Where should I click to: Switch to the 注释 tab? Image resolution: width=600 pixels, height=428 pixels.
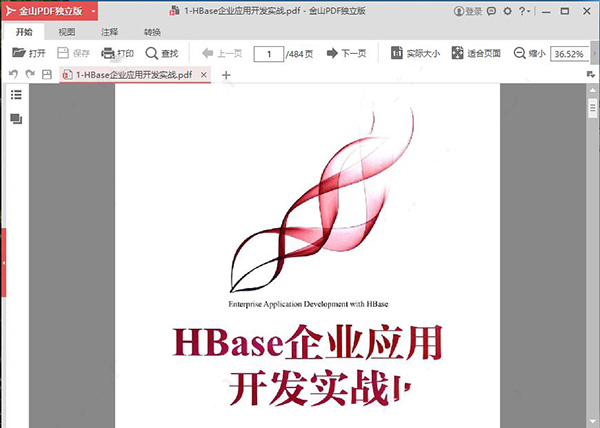(x=109, y=32)
